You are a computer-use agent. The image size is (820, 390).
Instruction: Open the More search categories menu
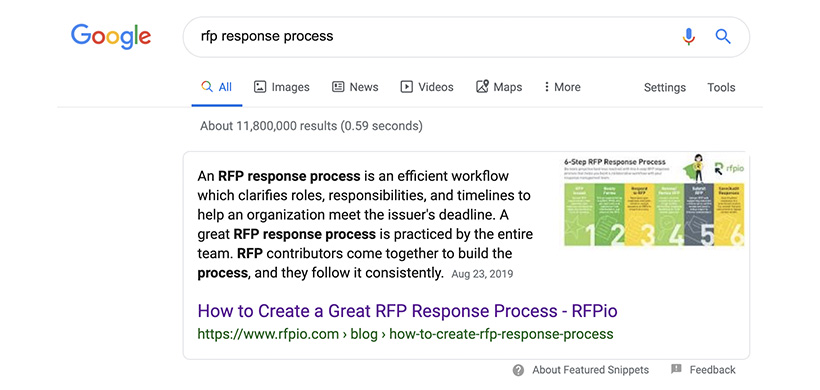(562, 87)
